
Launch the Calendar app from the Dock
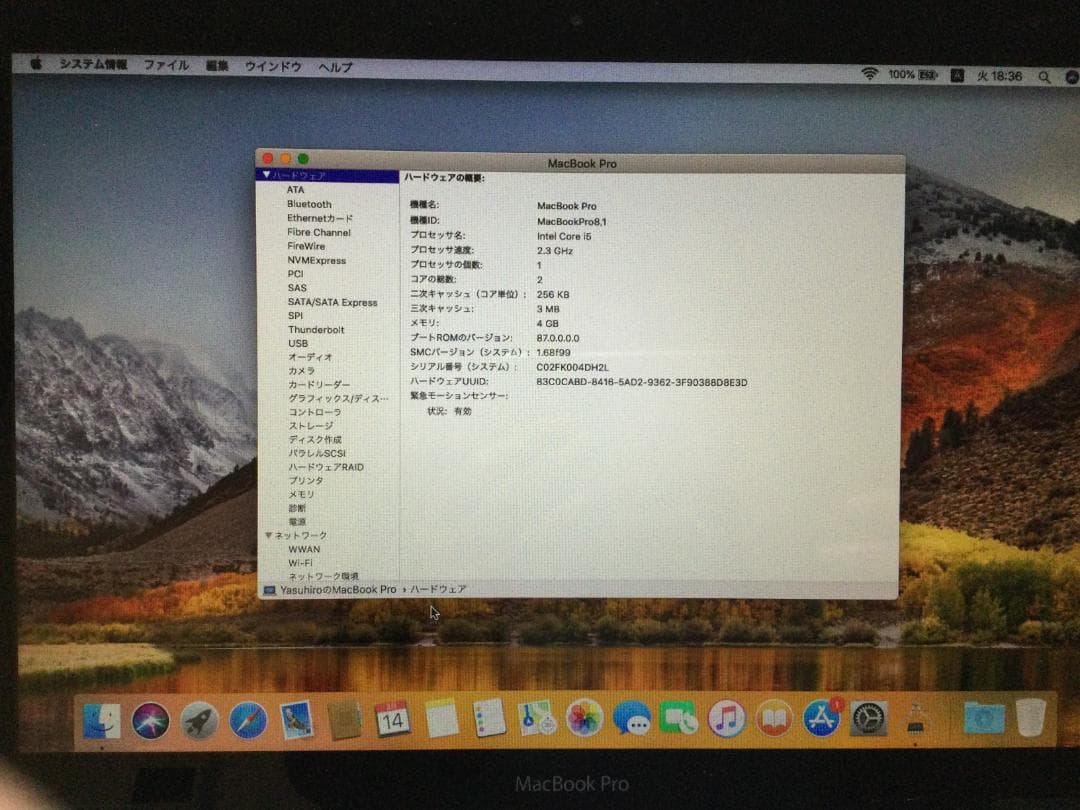coord(392,718)
